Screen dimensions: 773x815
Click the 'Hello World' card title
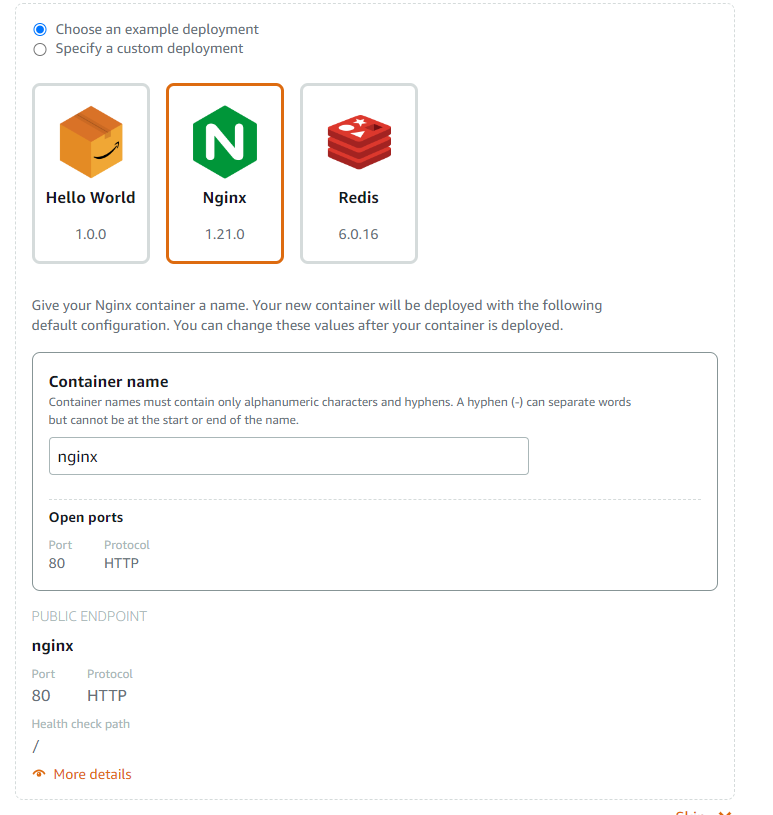90,198
